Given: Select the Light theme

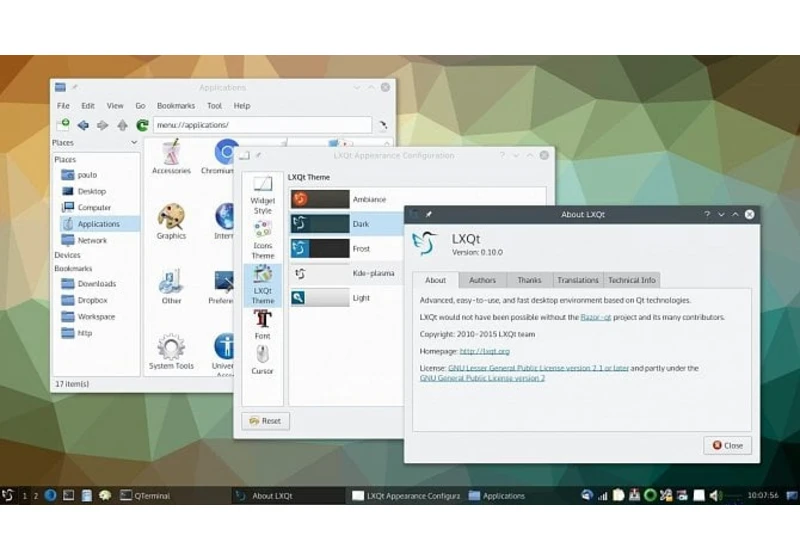Looking at the screenshot, I should coord(347,298).
